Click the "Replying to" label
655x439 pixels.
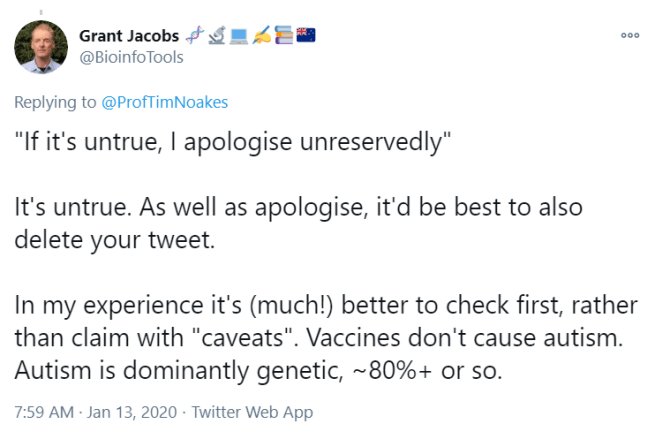[x=53, y=103]
